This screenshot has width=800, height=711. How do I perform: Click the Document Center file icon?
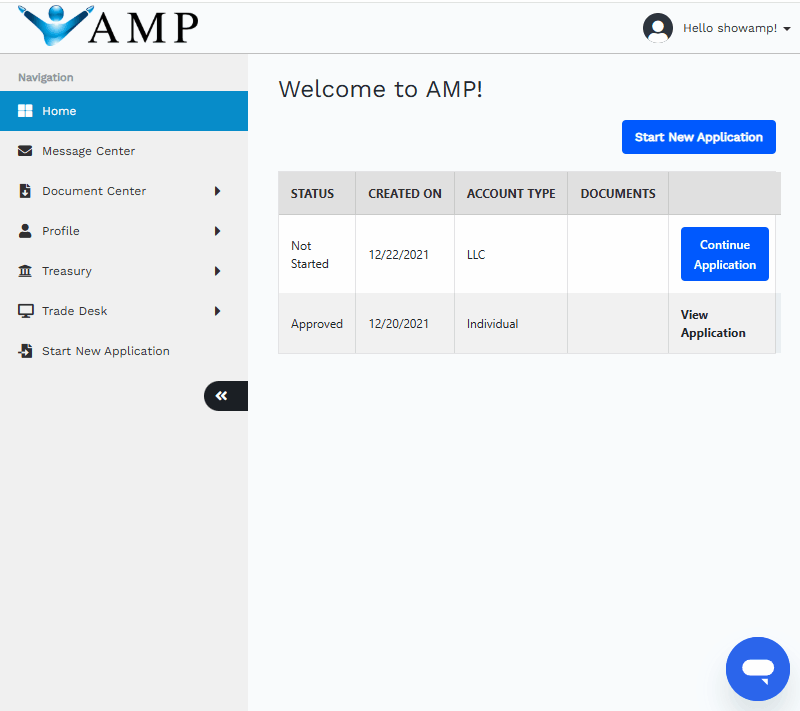click(26, 191)
